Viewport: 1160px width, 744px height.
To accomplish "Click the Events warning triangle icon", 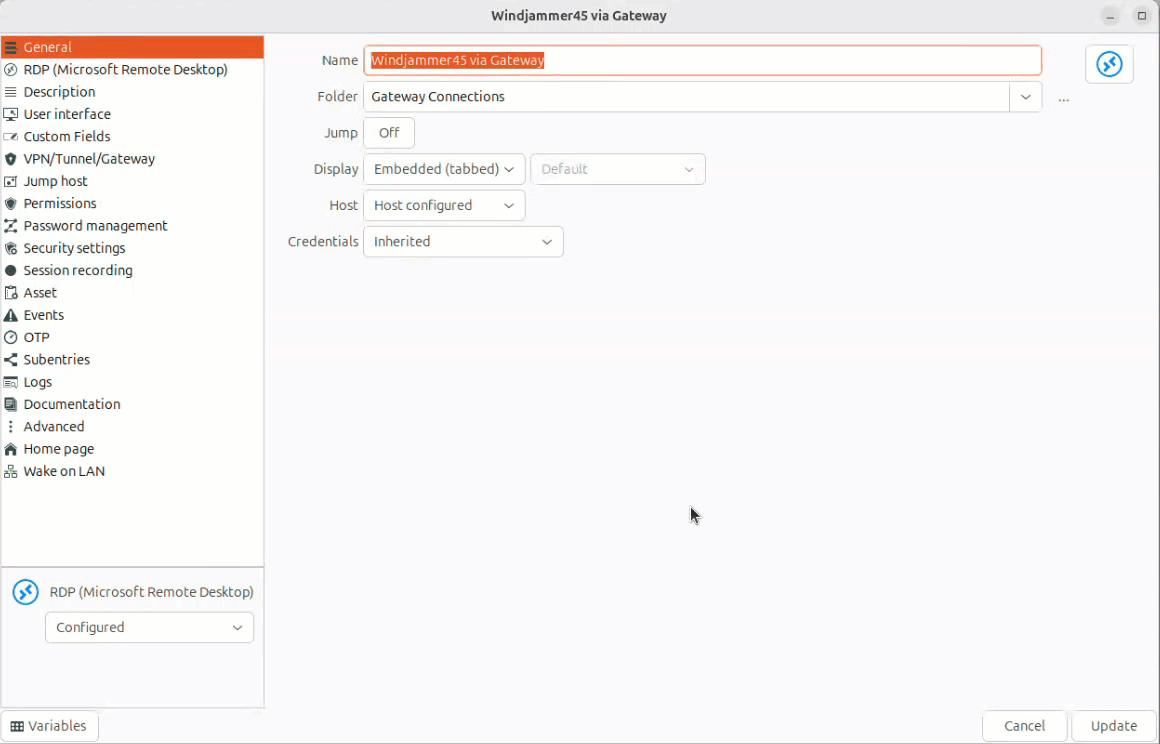I will 11,316.
